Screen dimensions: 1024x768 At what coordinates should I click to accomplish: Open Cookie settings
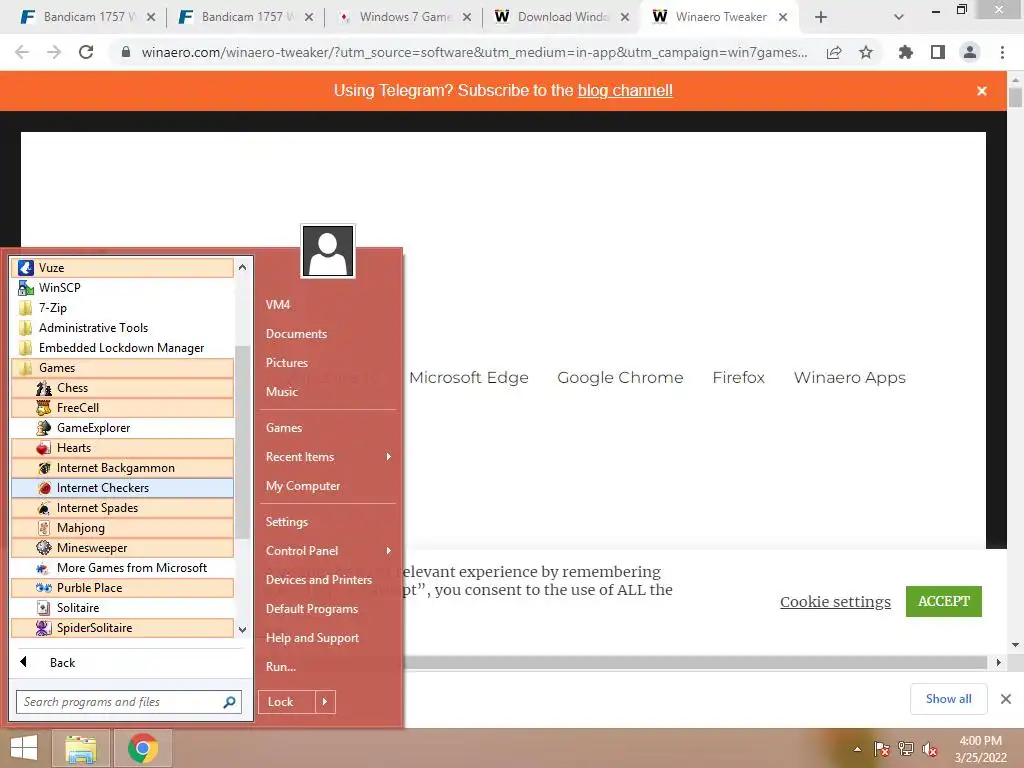click(835, 601)
